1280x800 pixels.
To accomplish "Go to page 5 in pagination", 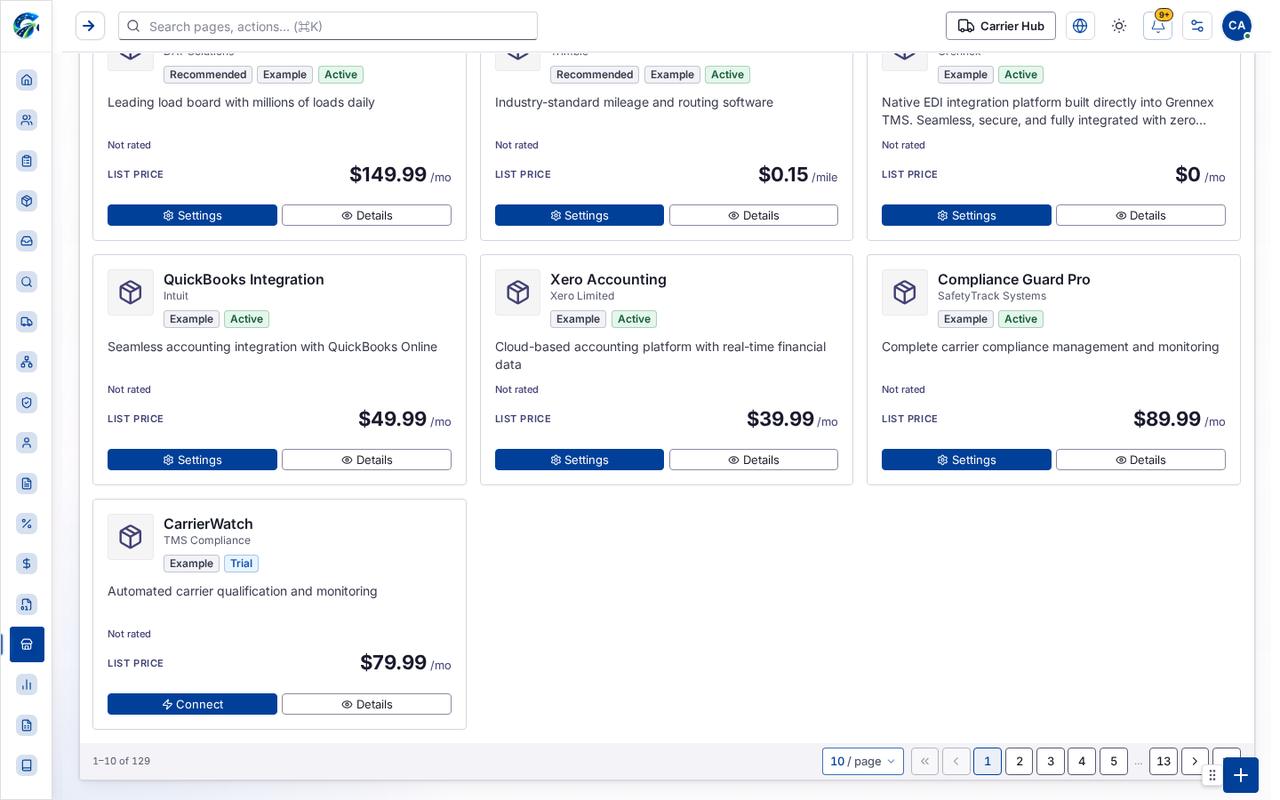I will point(1114,761).
